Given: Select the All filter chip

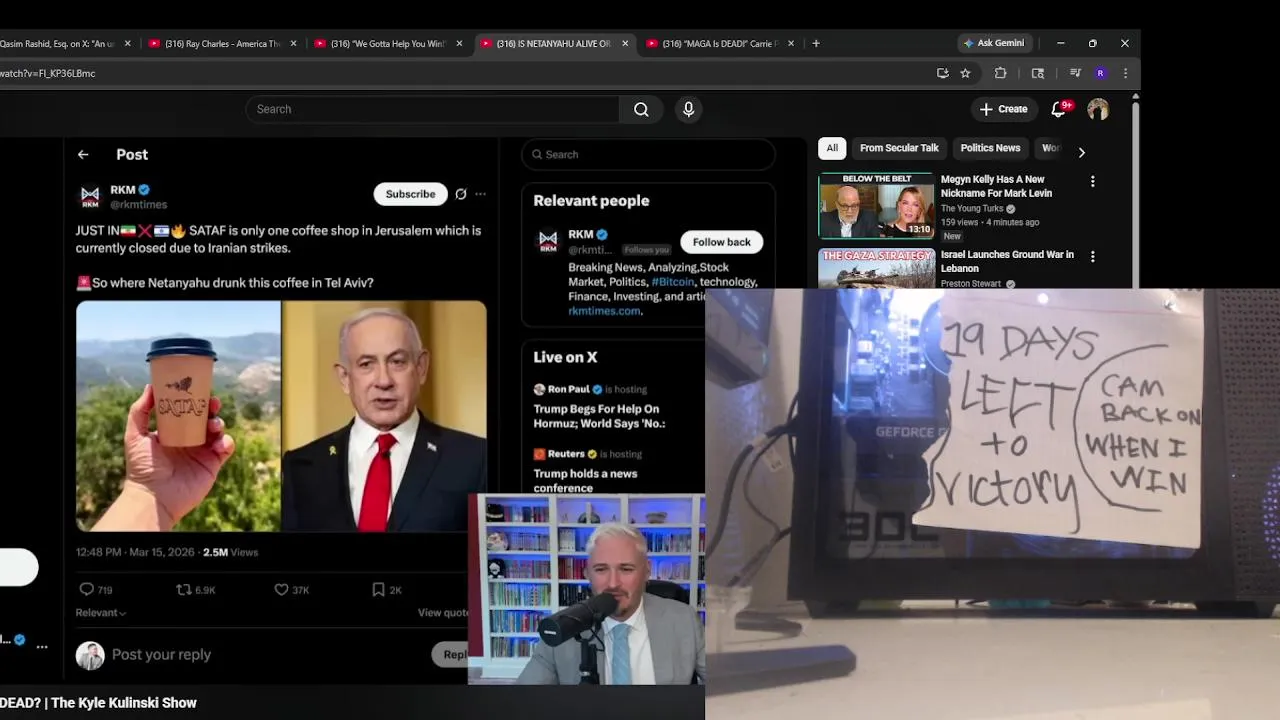Looking at the screenshot, I should point(832,148).
